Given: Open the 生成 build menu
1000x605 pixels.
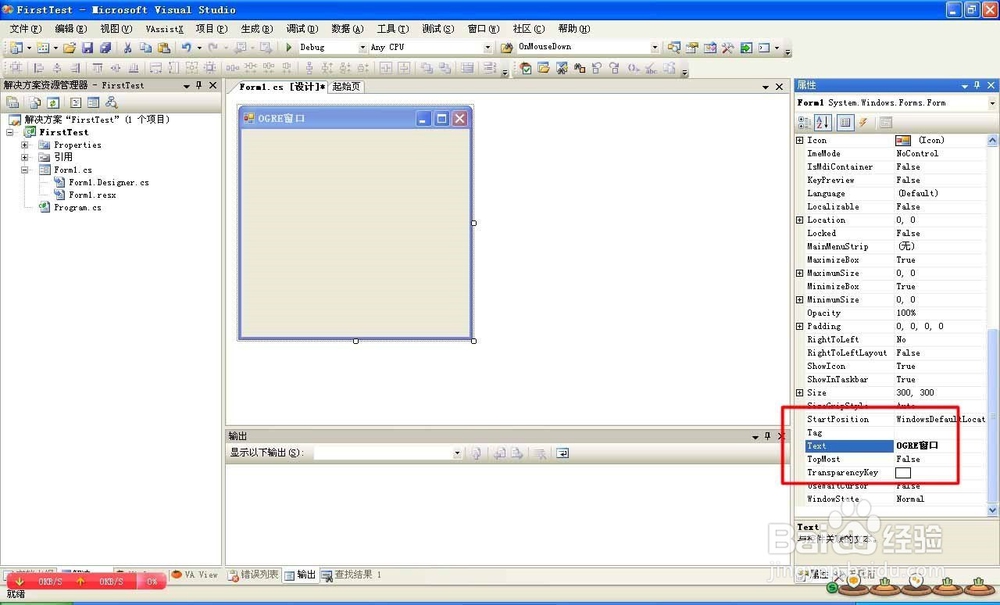Looking at the screenshot, I should click(257, 29).
